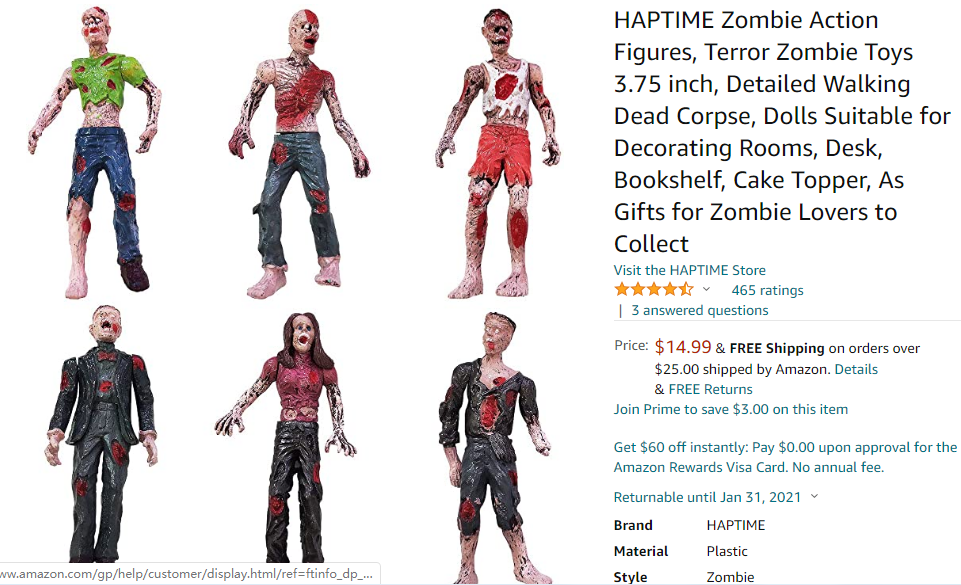Select the green shirt zombie figure
Image resolution: width=961 pixels, height=585 pixels.
[x=95, y=151]
